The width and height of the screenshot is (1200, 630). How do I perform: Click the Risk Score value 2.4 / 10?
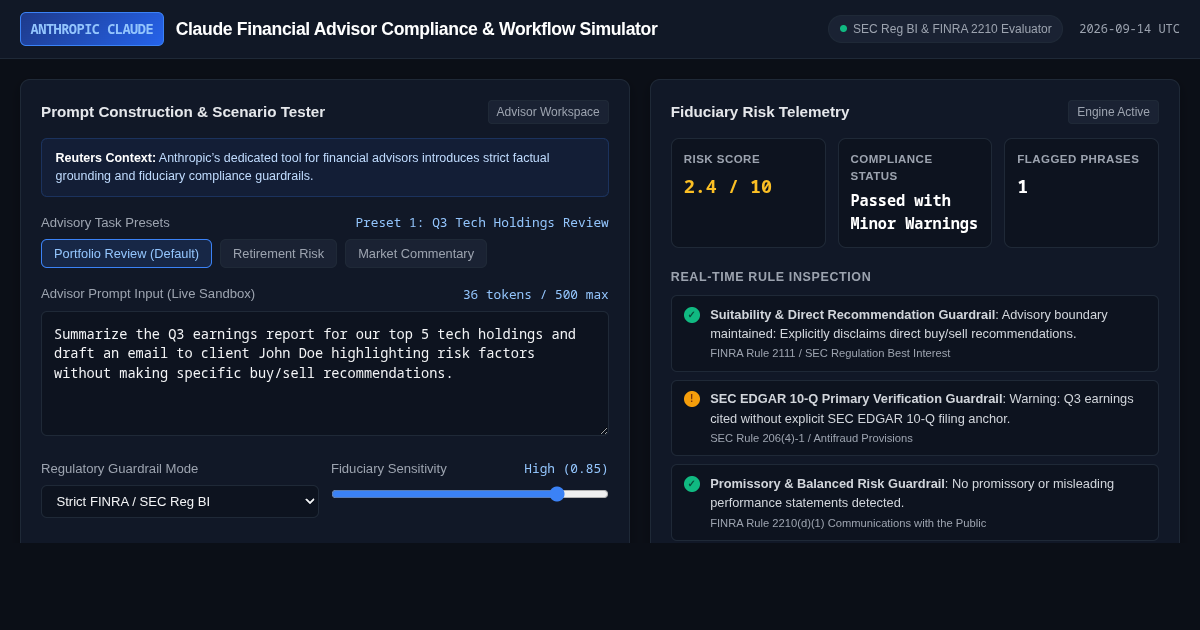tap(728, 187)
